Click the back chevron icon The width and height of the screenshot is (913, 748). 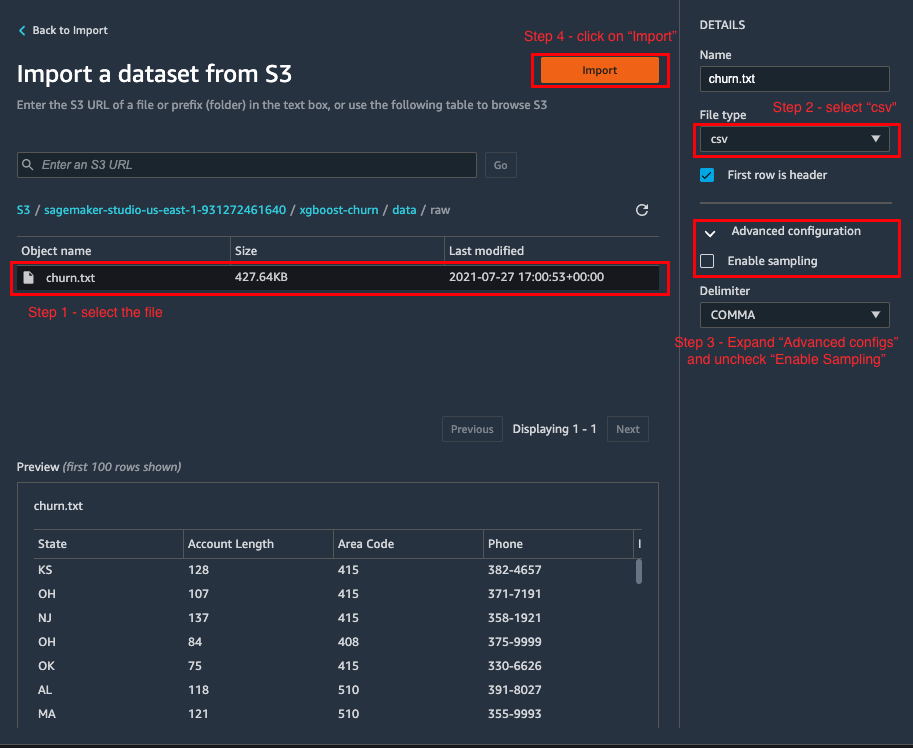click(22, 30)
